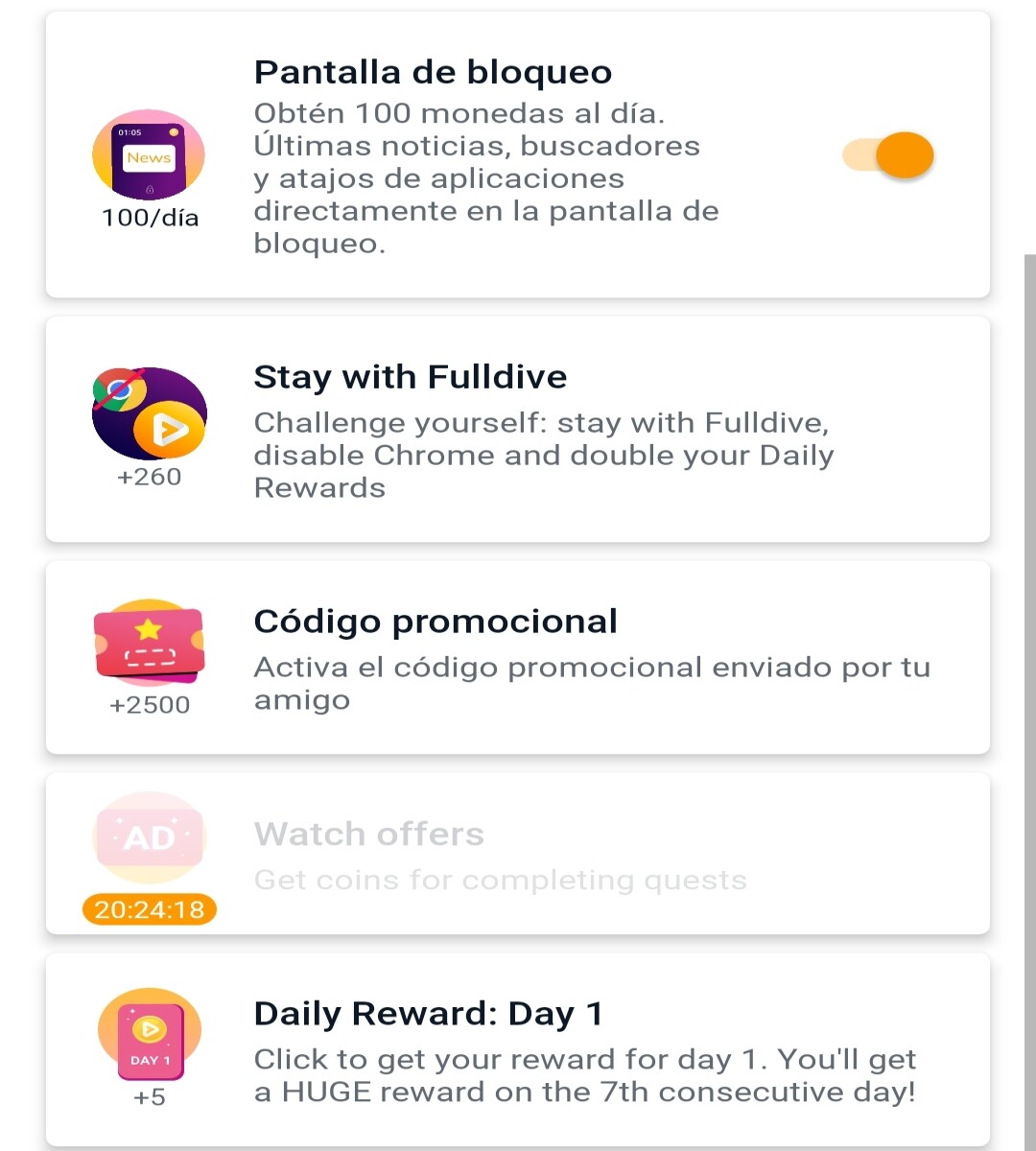Click the vertical scrollbar on the right edge
Viewport: 1036px width, 1151px height.
point(1029,702)
